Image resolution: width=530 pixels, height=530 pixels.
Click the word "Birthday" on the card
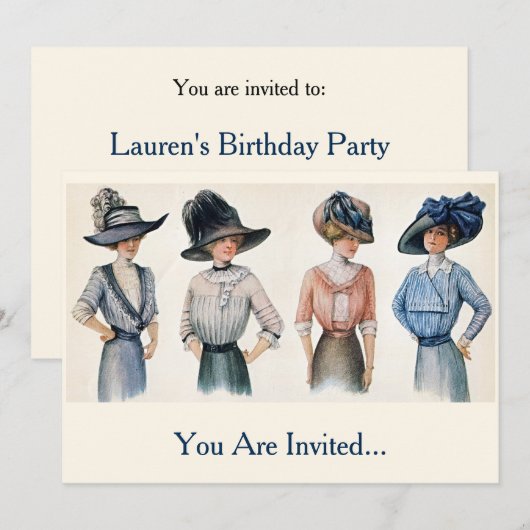(268, 145)
